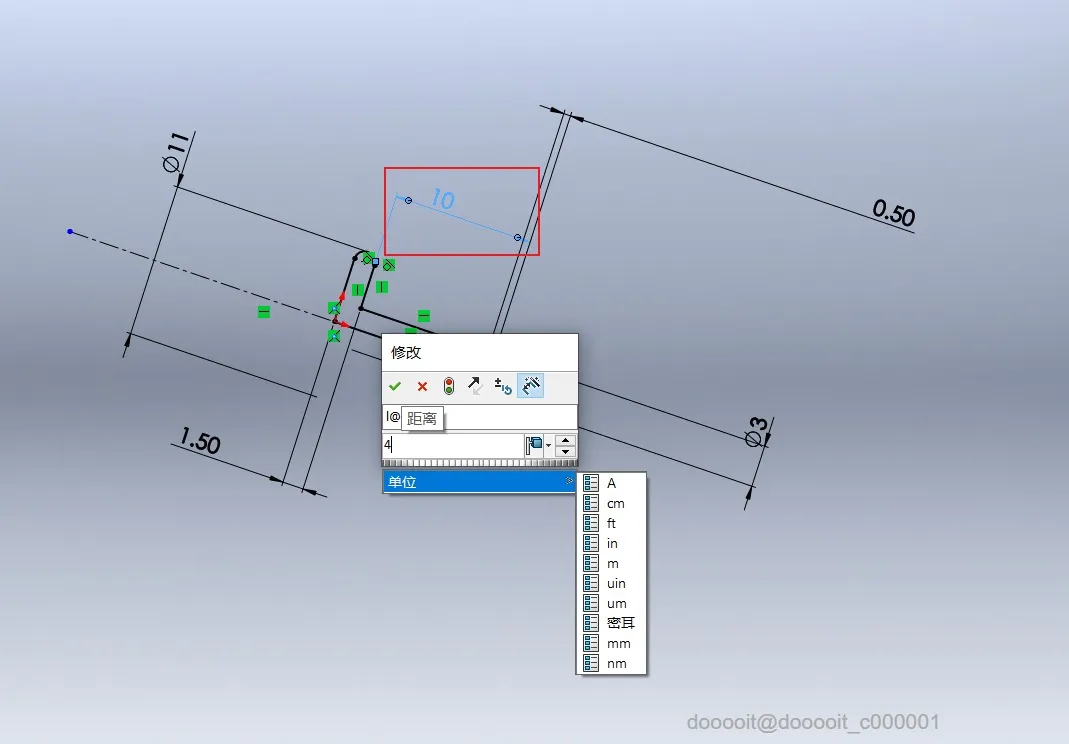Image resolution: width=1069 pixels, height=744 pixels.
Task: Select the blue 10 dimension in sketch
Action: [x=443, y=199]
